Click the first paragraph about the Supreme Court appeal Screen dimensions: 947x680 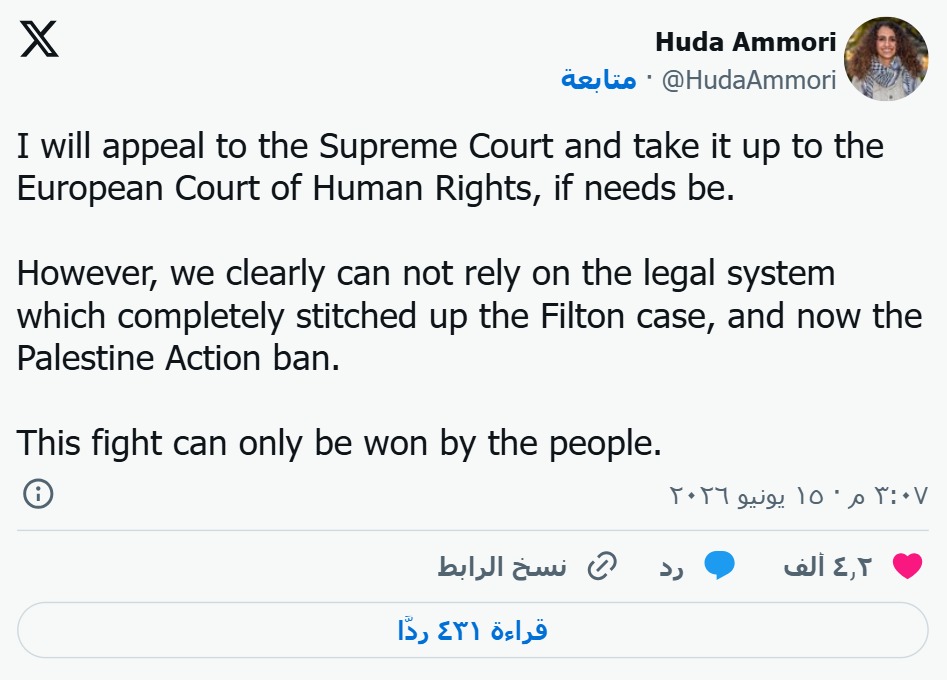click(x=451, y=167)
